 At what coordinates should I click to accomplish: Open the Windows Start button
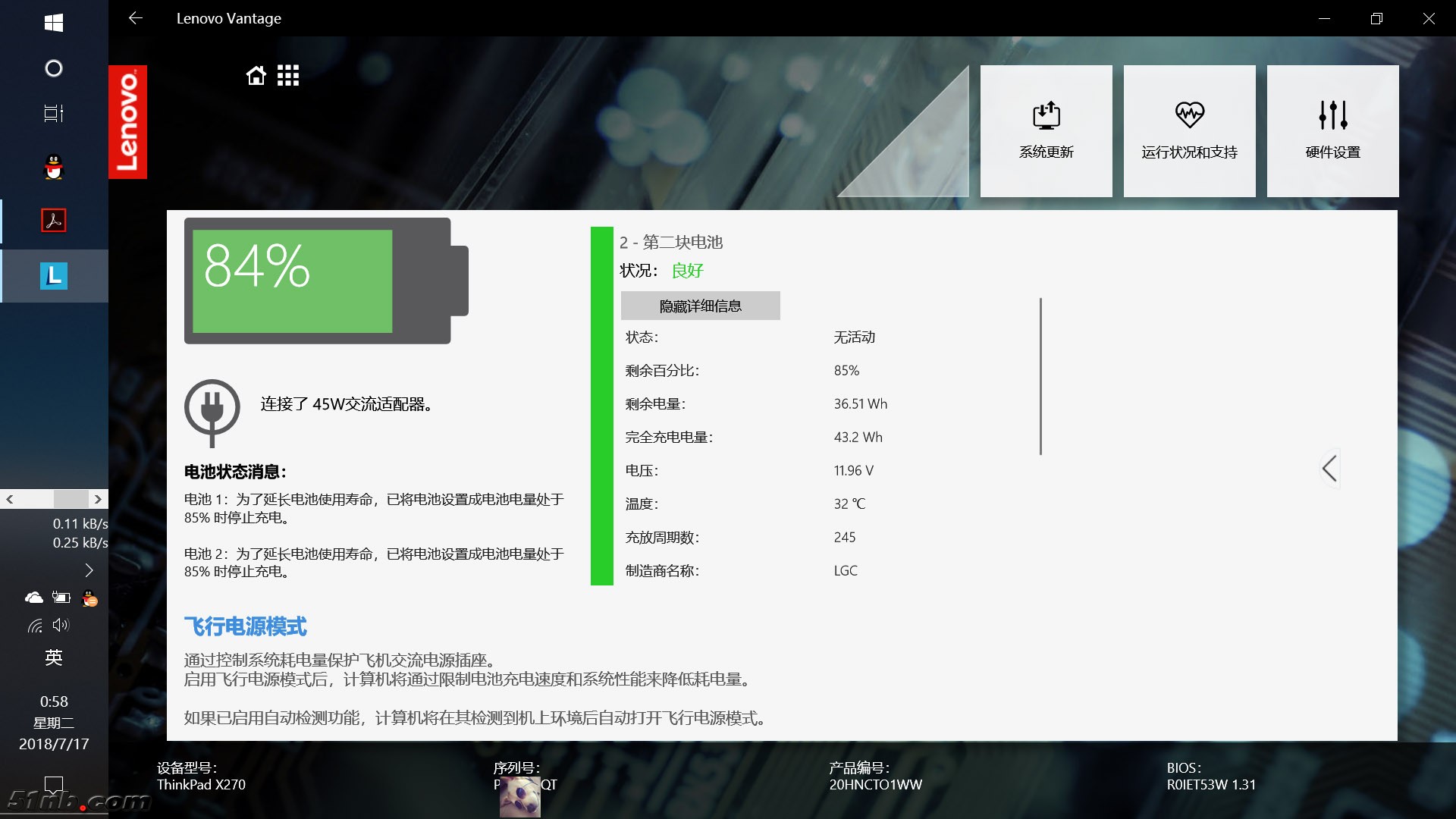[x=54, y=23]
